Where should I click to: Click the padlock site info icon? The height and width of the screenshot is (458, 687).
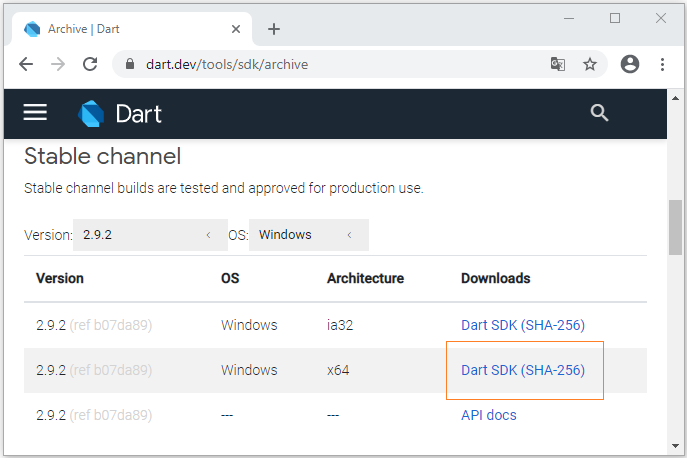130,64
